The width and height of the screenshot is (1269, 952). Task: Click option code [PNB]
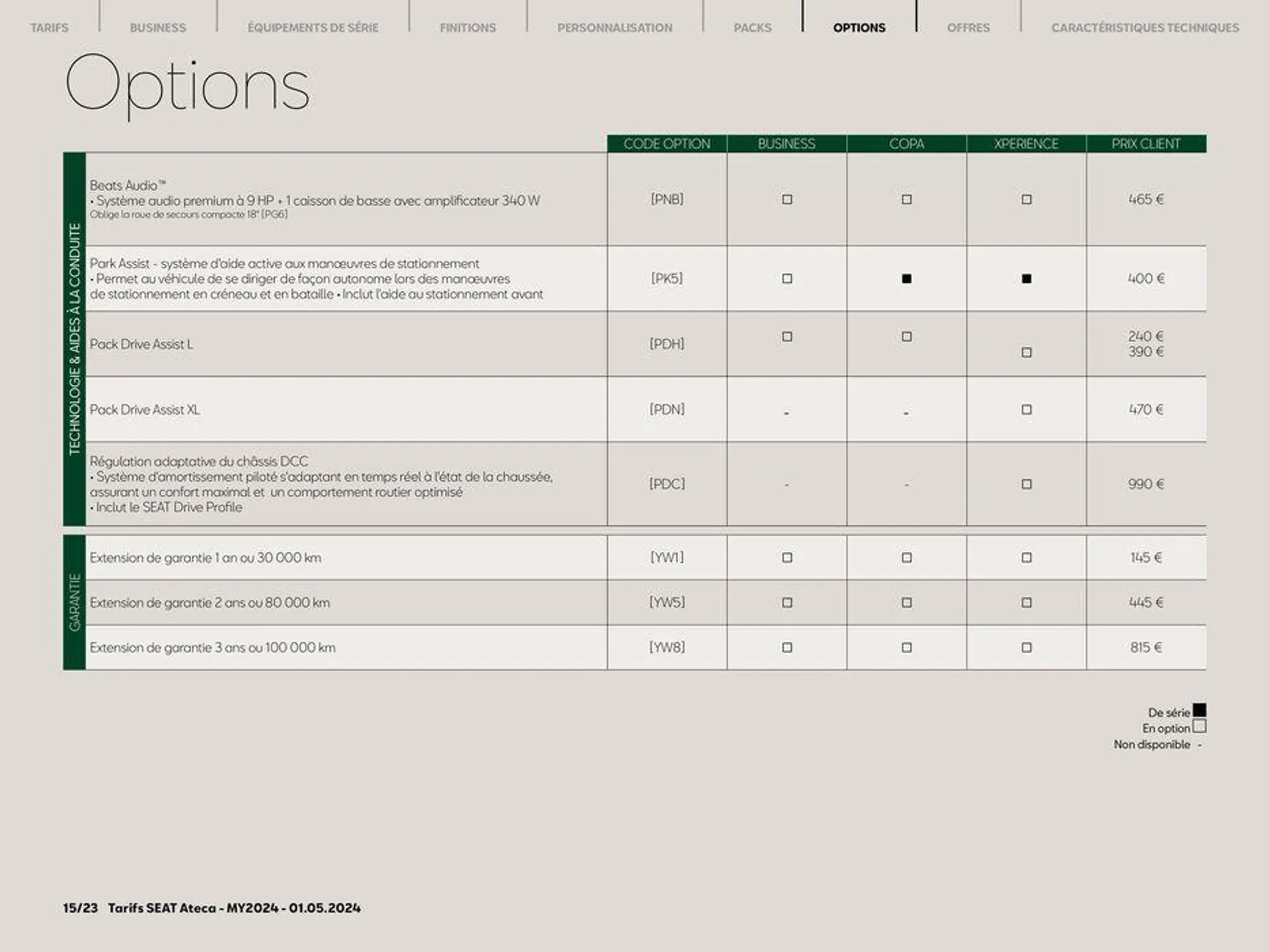pyautogui.click(x=667, y=199)
